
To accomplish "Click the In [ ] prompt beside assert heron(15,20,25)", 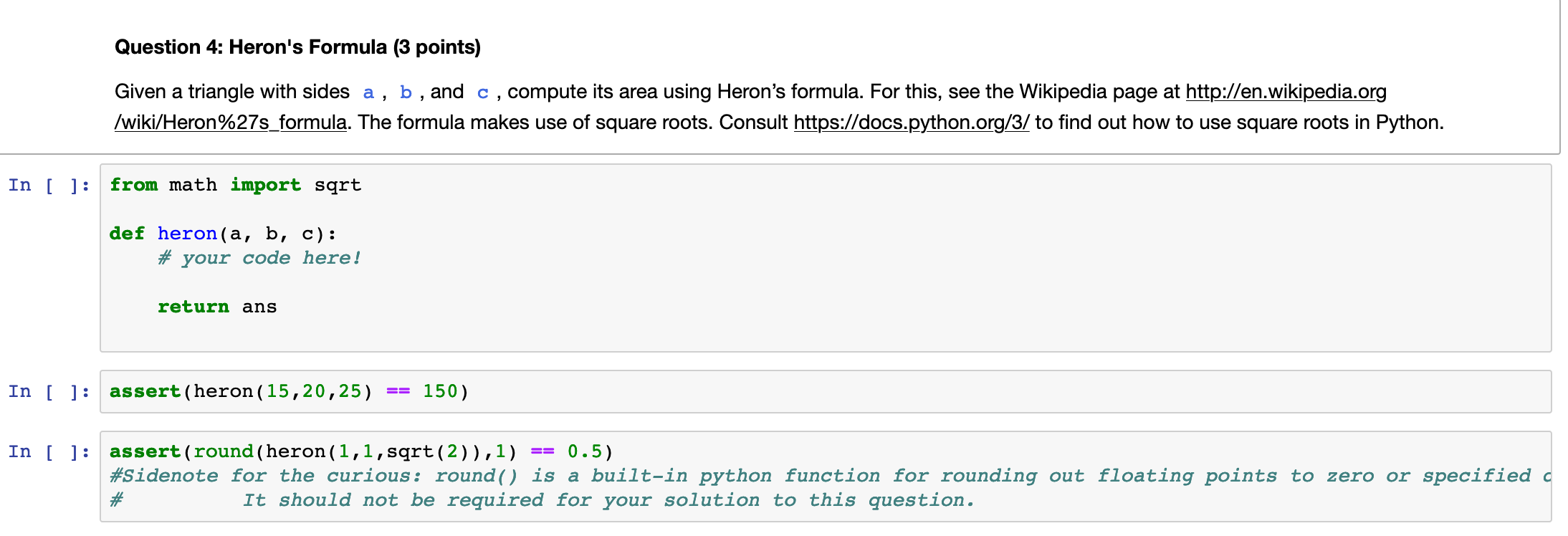I will coord(49,391).
